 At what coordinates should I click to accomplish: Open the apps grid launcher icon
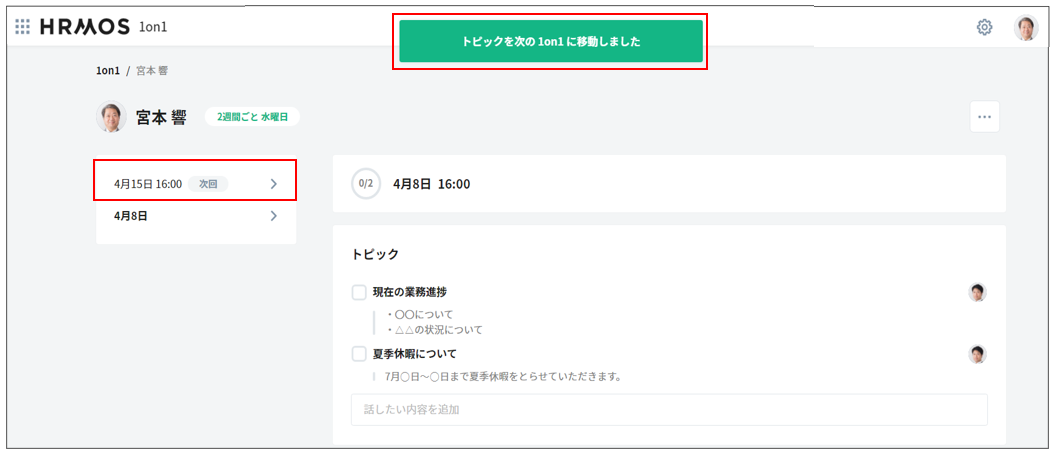(22, 27)
